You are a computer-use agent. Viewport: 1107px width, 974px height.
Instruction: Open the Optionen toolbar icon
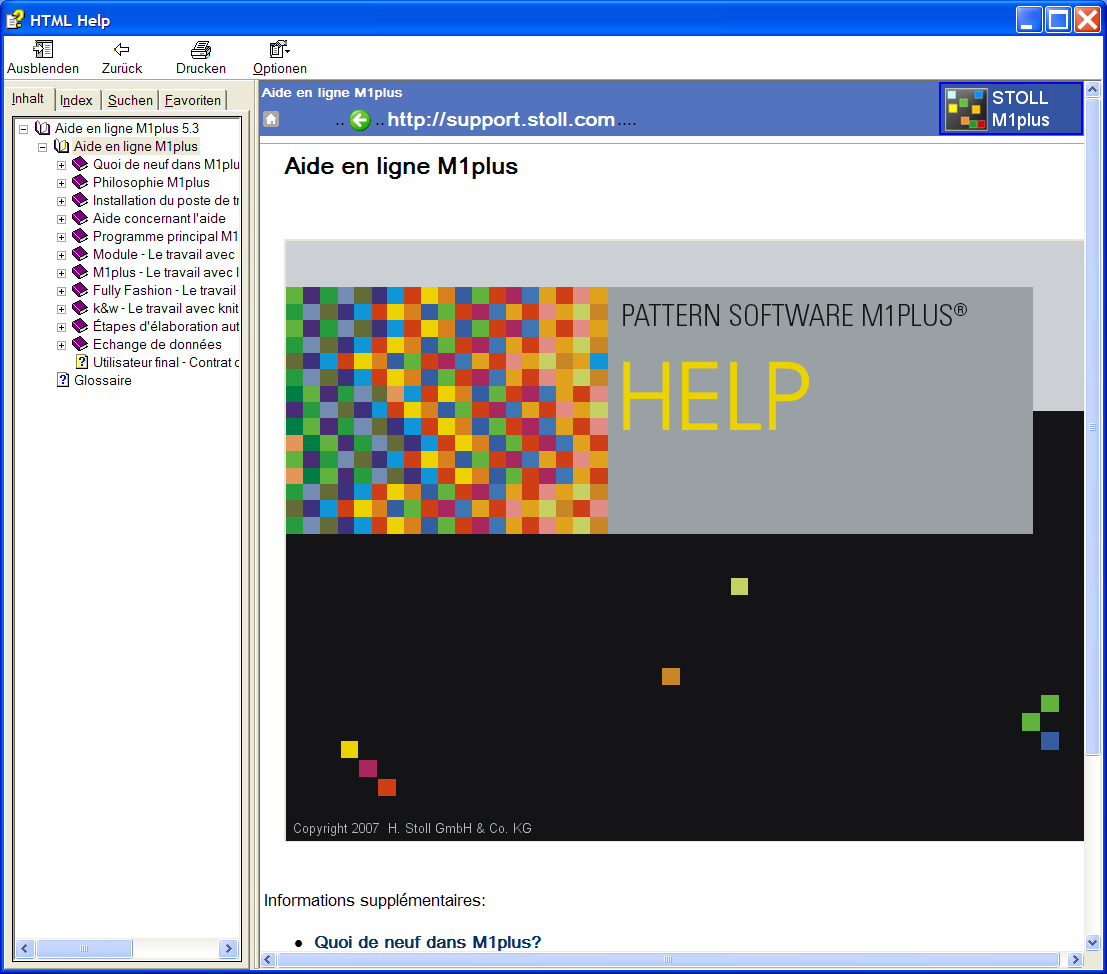coord(279,49)
